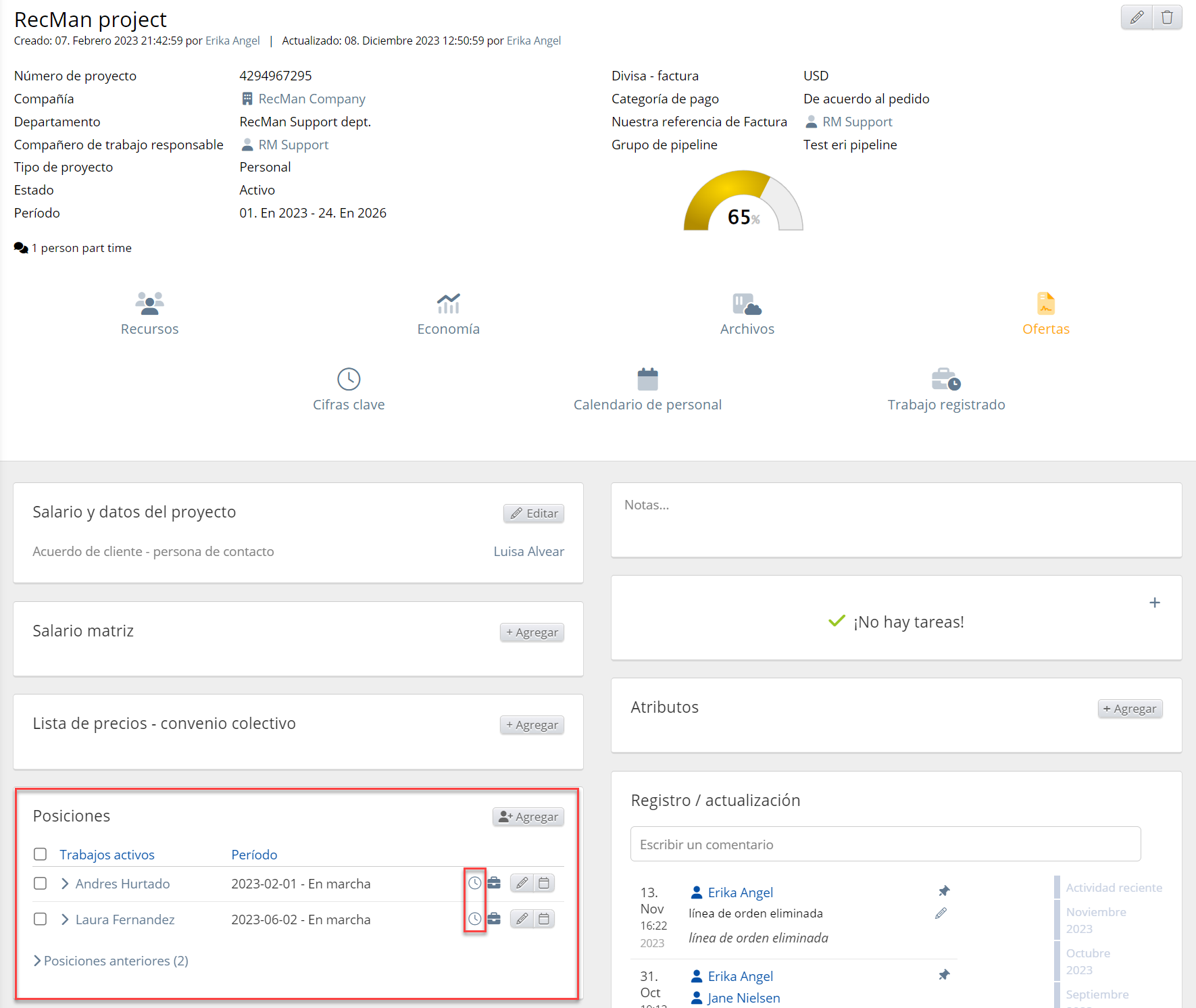Toggle the select-all Trabajos activos checkbox
This screenshot has height=1008, width=1196.
pyautogui.click(x=41, y=855)
